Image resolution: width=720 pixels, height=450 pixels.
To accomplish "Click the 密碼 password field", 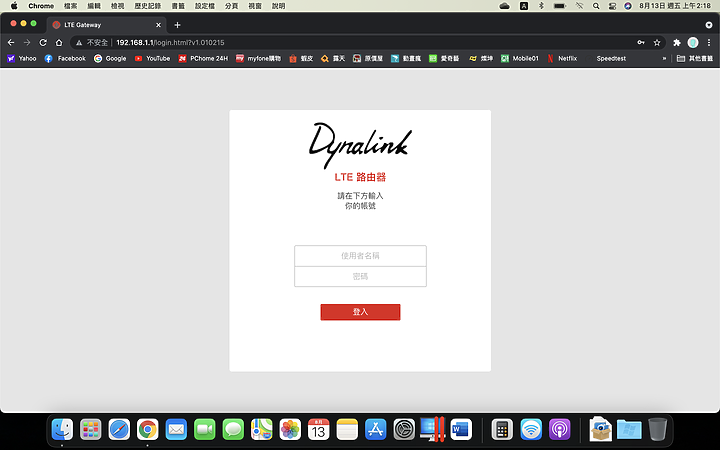I will tap(360, 276).
